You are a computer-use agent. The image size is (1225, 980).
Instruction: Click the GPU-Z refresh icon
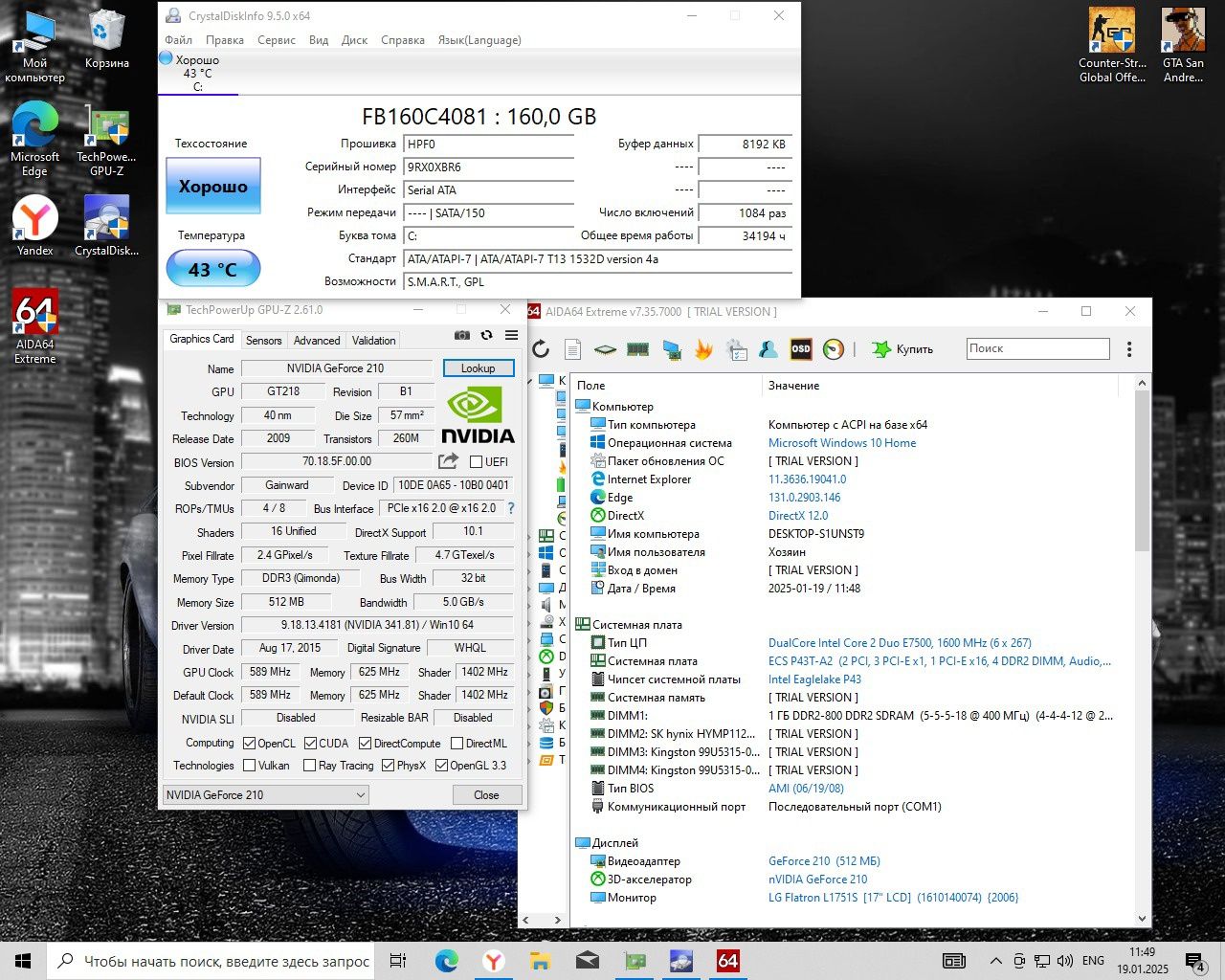click(x=486, y=335)
